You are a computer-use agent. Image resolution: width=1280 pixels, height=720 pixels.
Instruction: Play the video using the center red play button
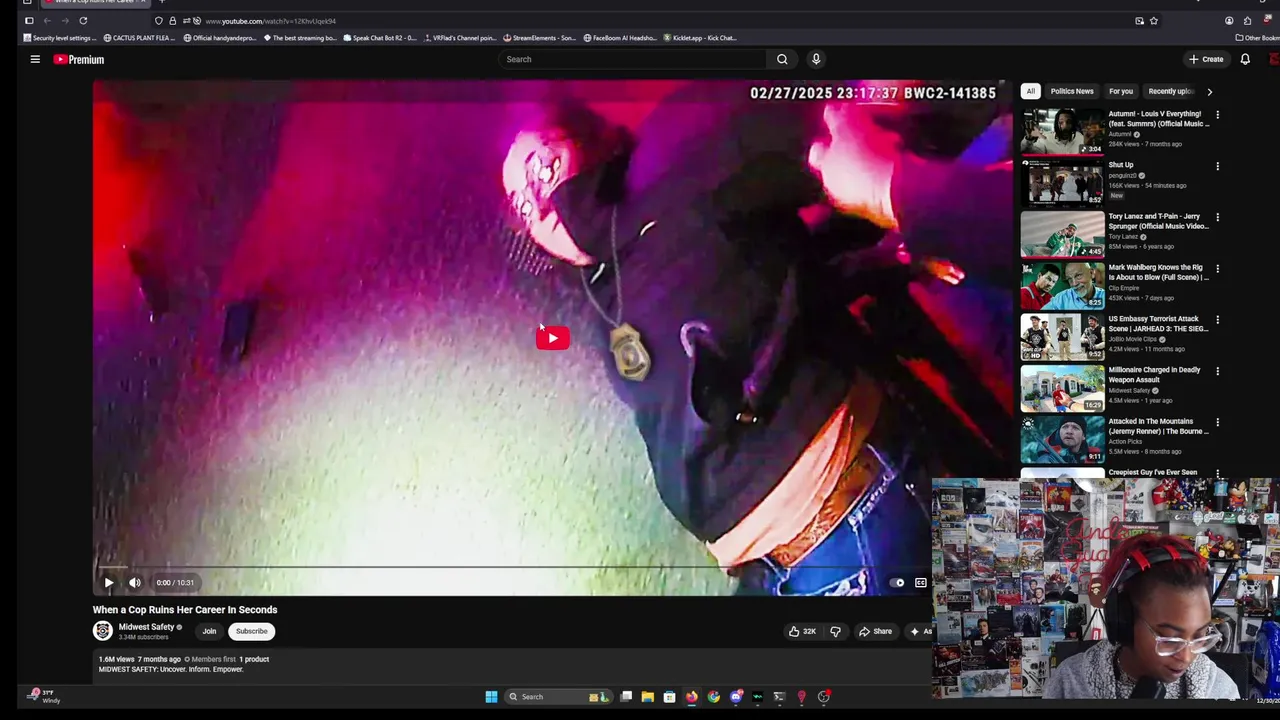point(552,338)
